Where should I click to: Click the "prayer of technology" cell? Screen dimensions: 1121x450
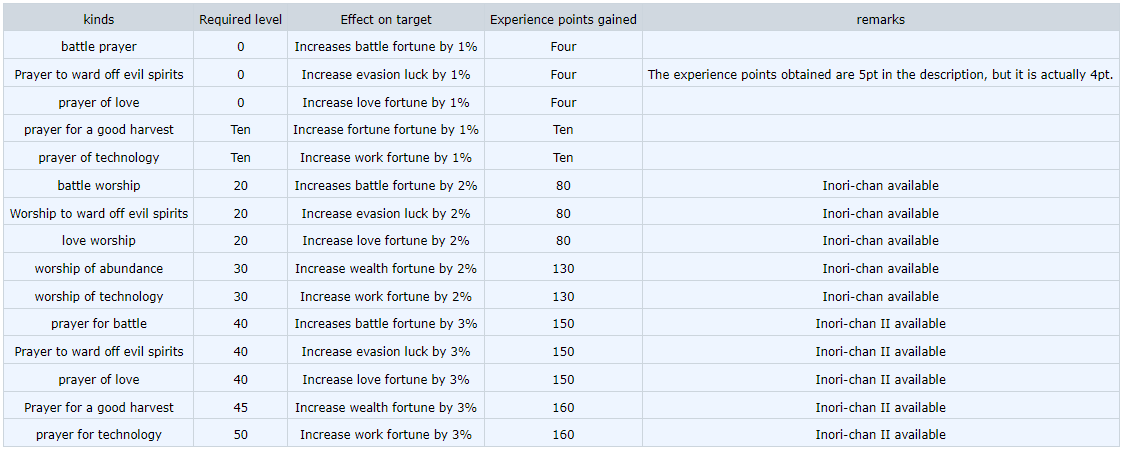pyautogui.click(x=98, y=157)
